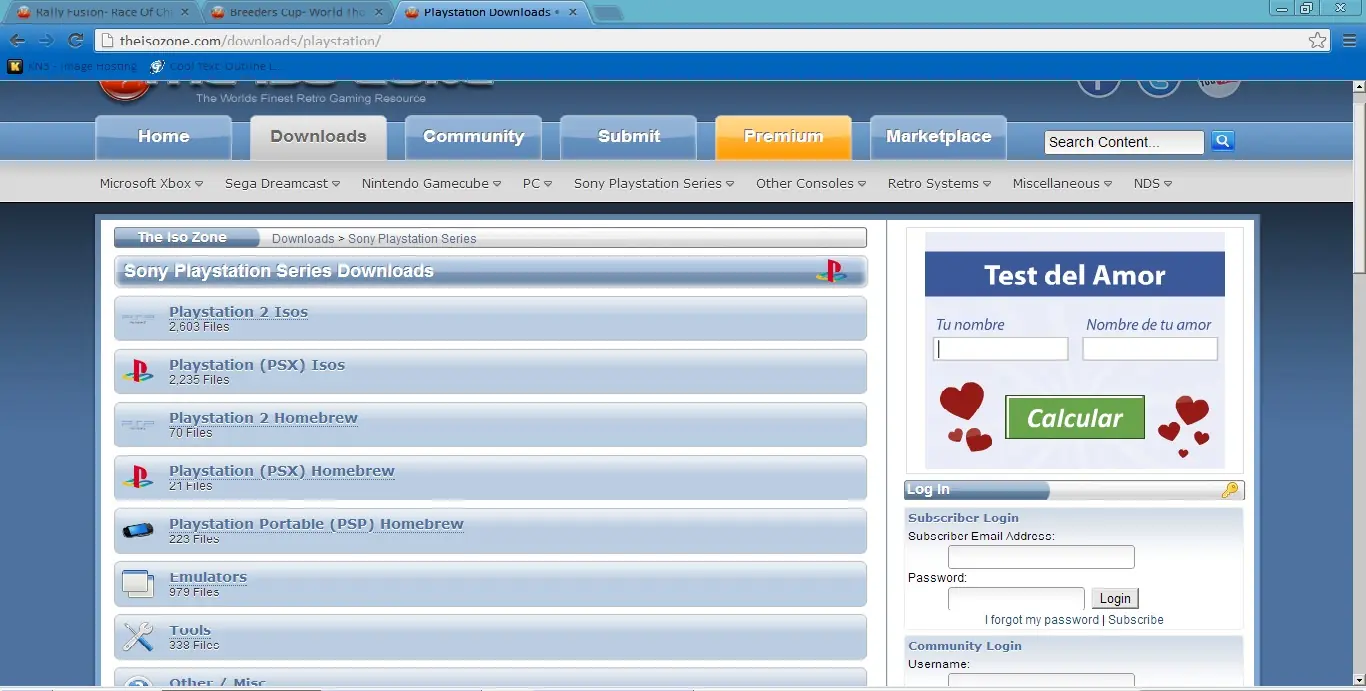Bookmark page with the star icon
1366x691 pixels.
tap(1318, 40)
